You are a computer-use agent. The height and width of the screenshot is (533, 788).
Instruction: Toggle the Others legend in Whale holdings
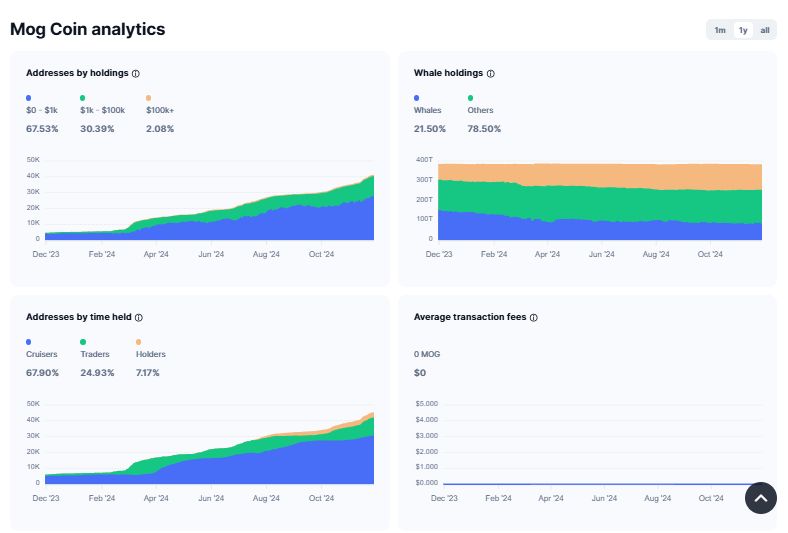(480, 110)
